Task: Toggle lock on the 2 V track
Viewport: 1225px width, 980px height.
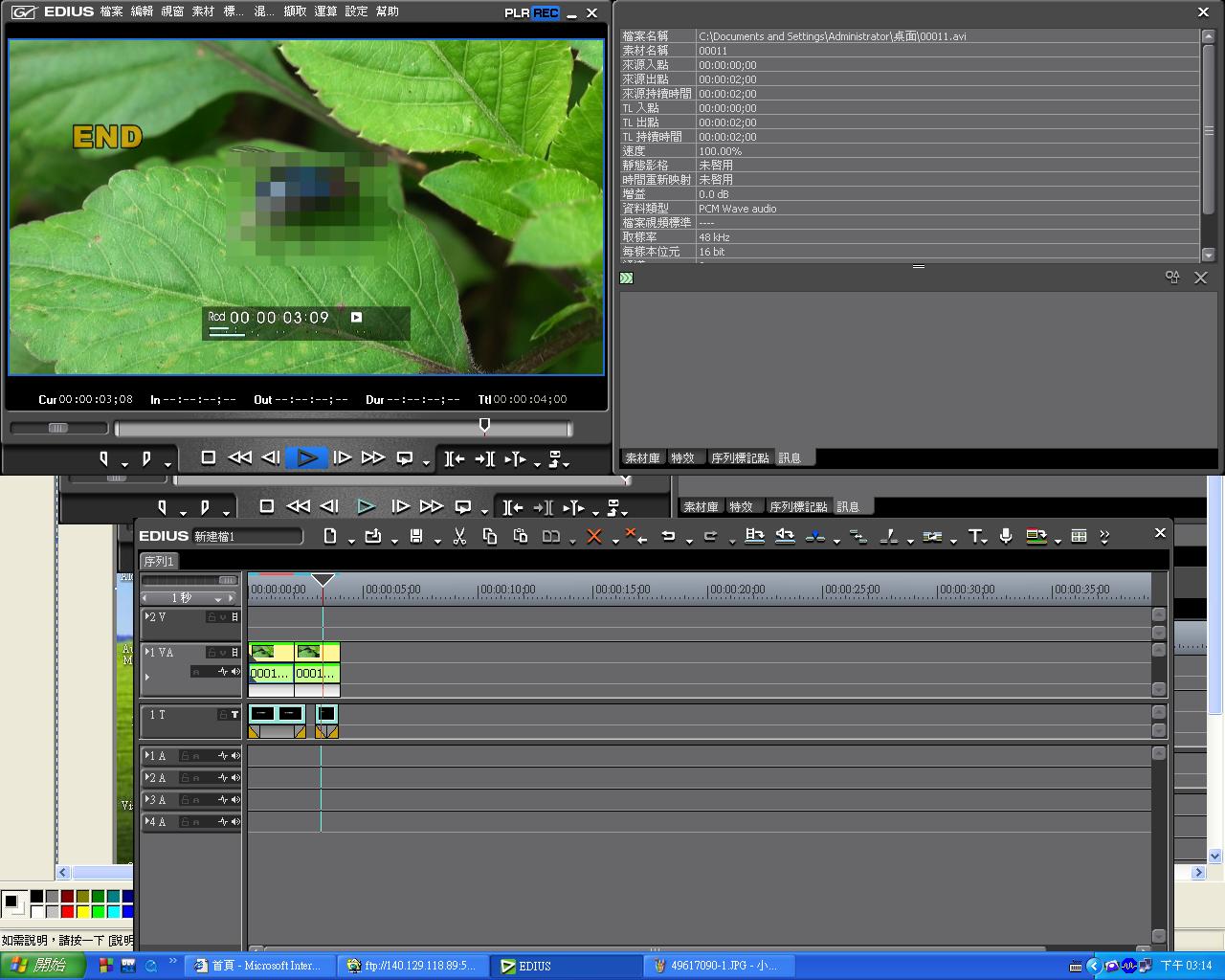Action: pyautogui.click(x=212, y=617)
